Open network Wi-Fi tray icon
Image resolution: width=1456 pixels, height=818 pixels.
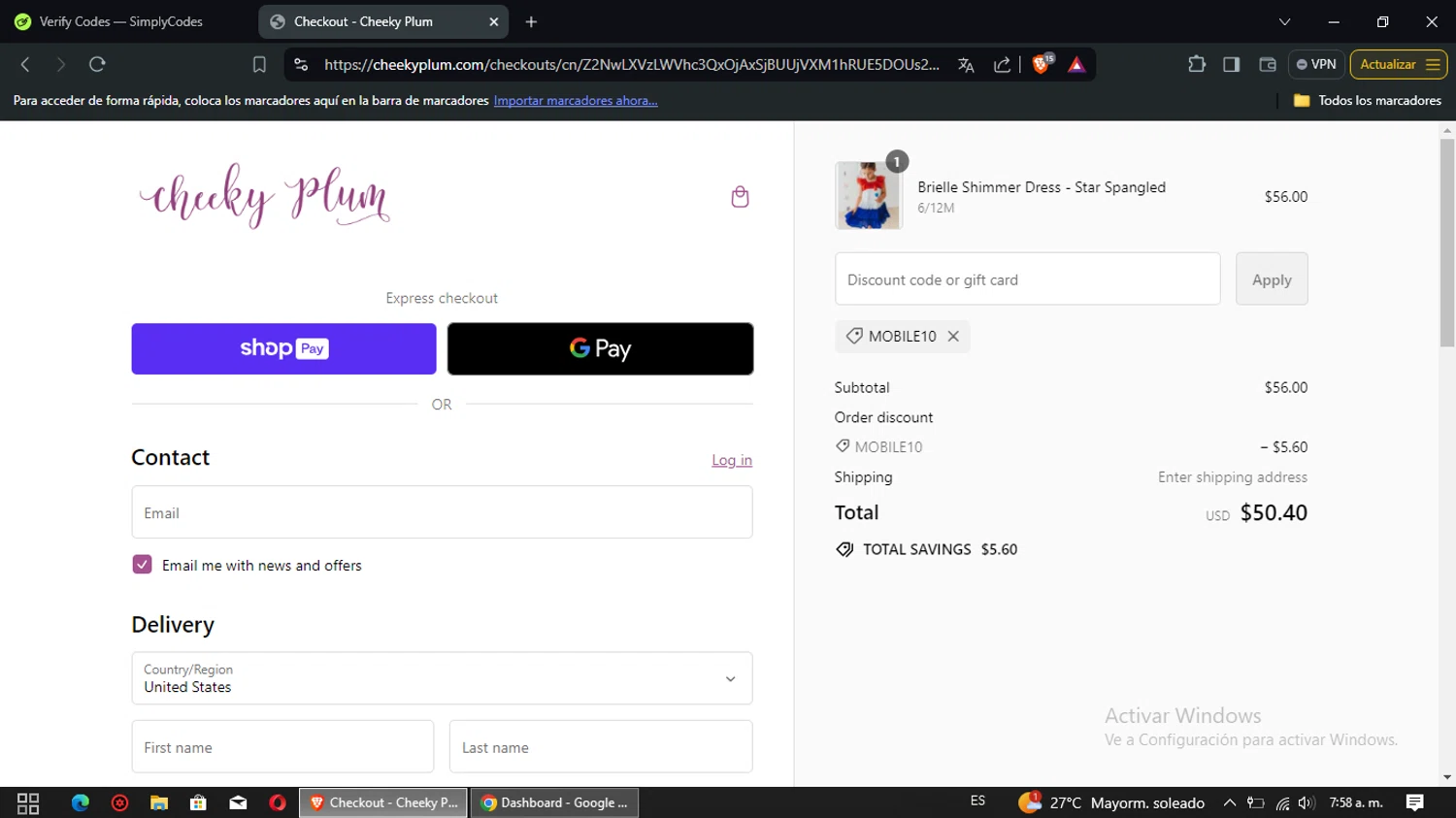click(x=1282, y=802)
